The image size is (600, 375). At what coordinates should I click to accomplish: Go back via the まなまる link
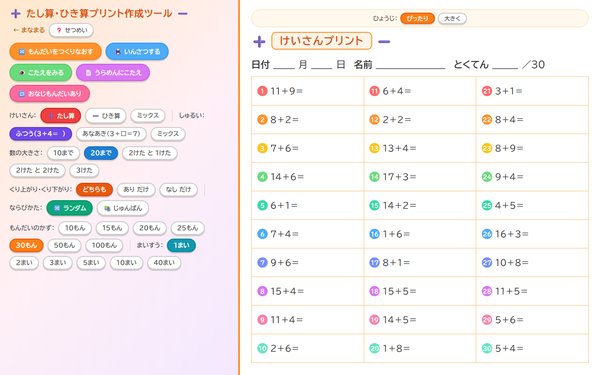click(29, 30)
